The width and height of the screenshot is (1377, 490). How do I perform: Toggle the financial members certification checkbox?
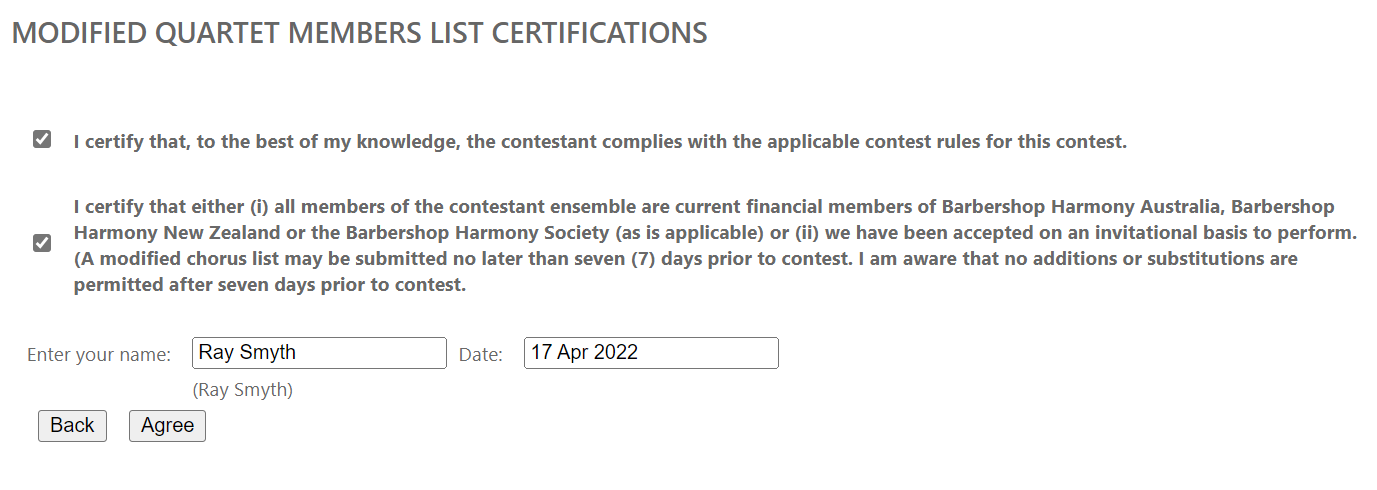point(42,243)
